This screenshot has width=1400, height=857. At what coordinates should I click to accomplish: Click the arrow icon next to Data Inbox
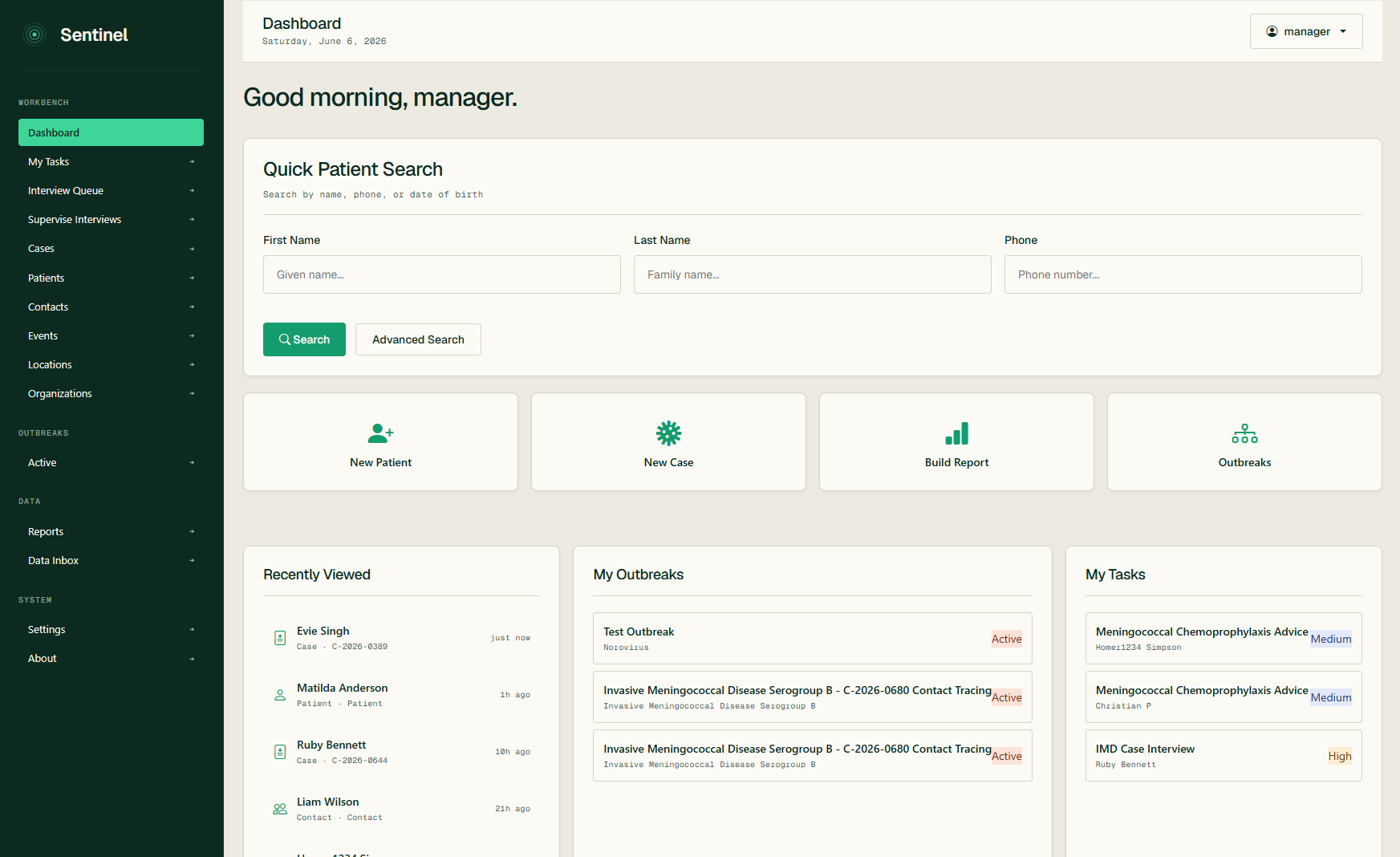(x=192, y=560)
